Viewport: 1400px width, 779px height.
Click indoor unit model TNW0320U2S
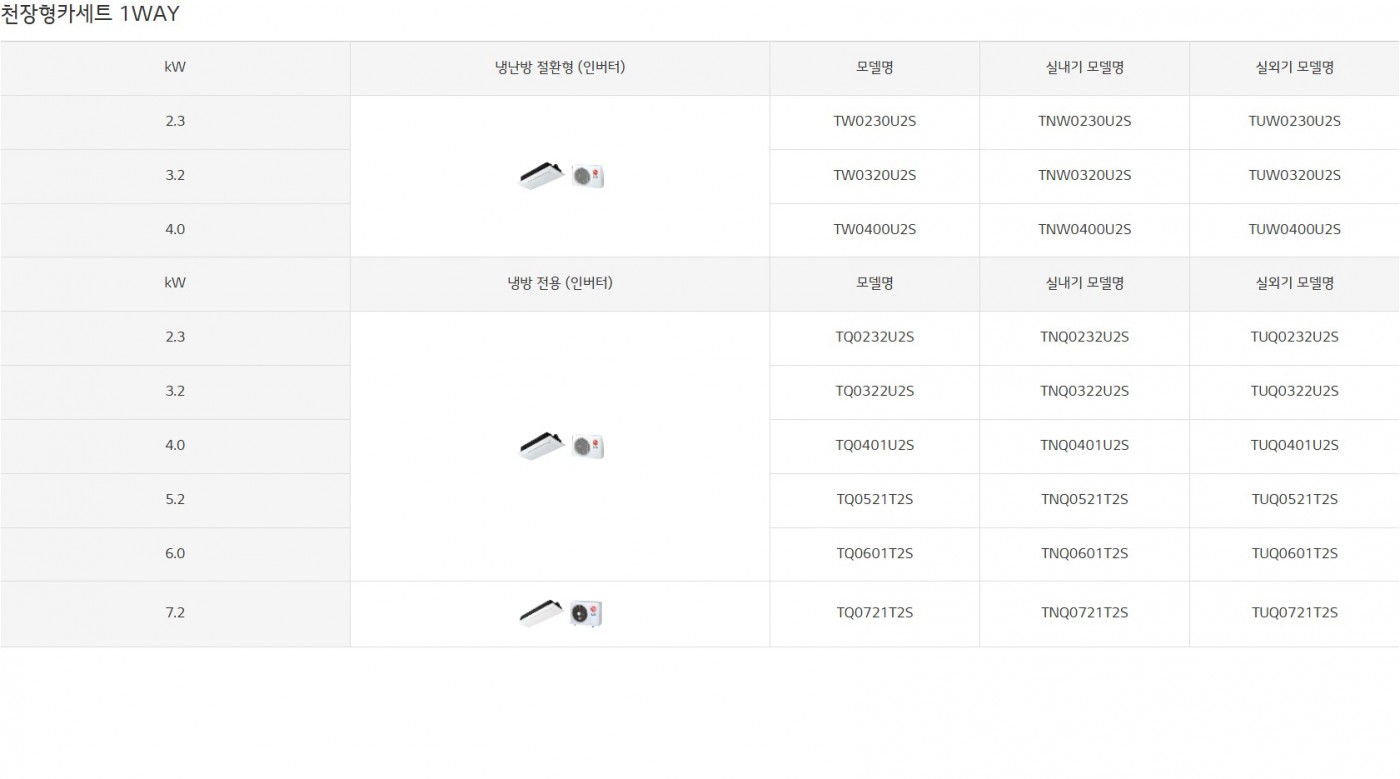[1084, 175]
